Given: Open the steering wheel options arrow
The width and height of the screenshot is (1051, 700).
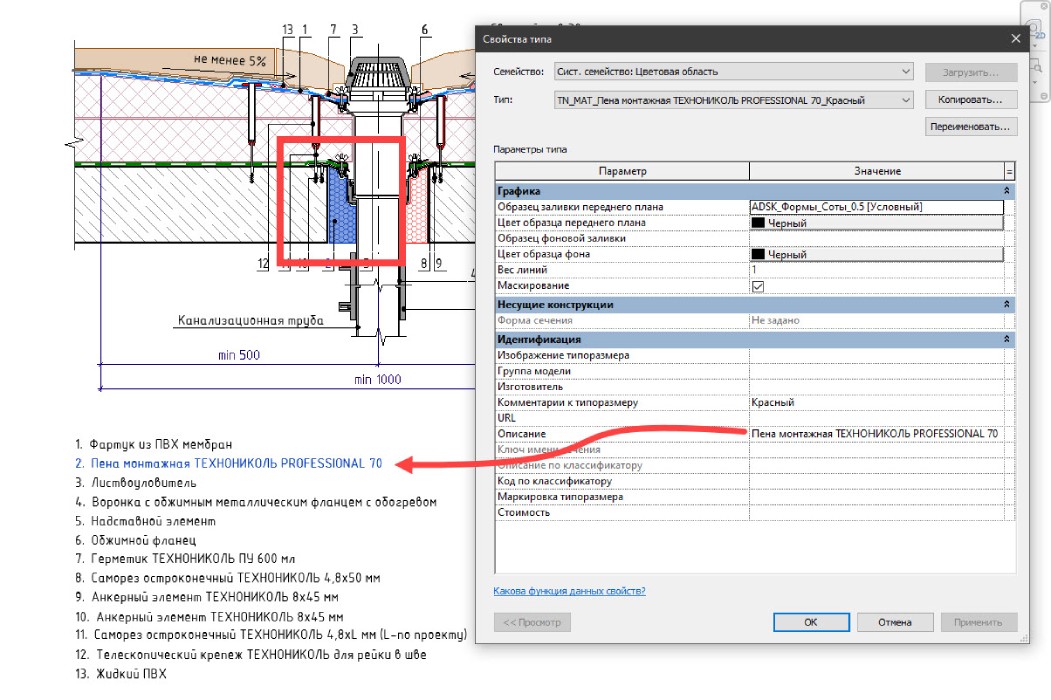Looking at the screenshot, I should pyautogui.click(x=1035, y=45).
